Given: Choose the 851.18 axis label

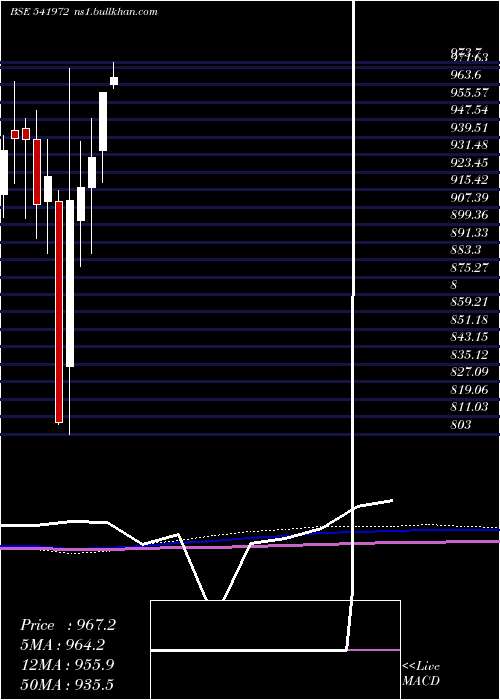Looking at the screenshot, I should point(469,320).
